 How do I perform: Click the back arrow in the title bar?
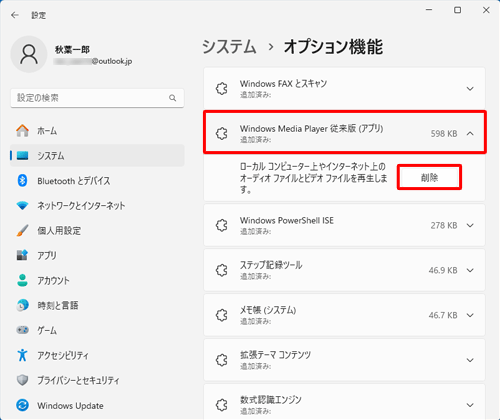click(15, 15)
